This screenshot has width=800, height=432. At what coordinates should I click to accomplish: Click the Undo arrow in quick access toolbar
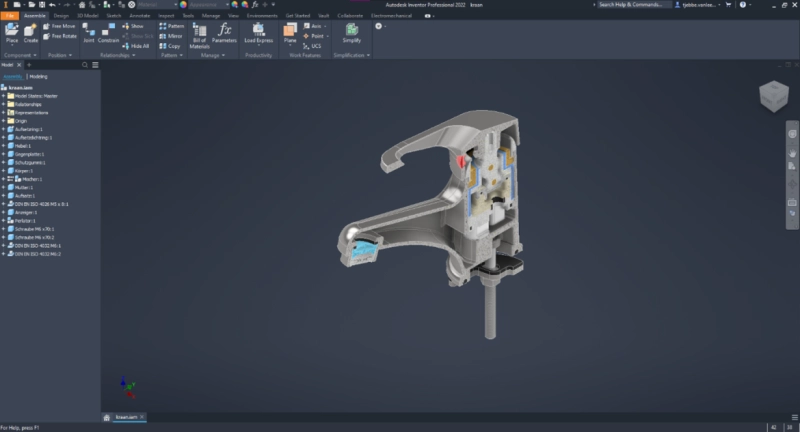[52, 5]
